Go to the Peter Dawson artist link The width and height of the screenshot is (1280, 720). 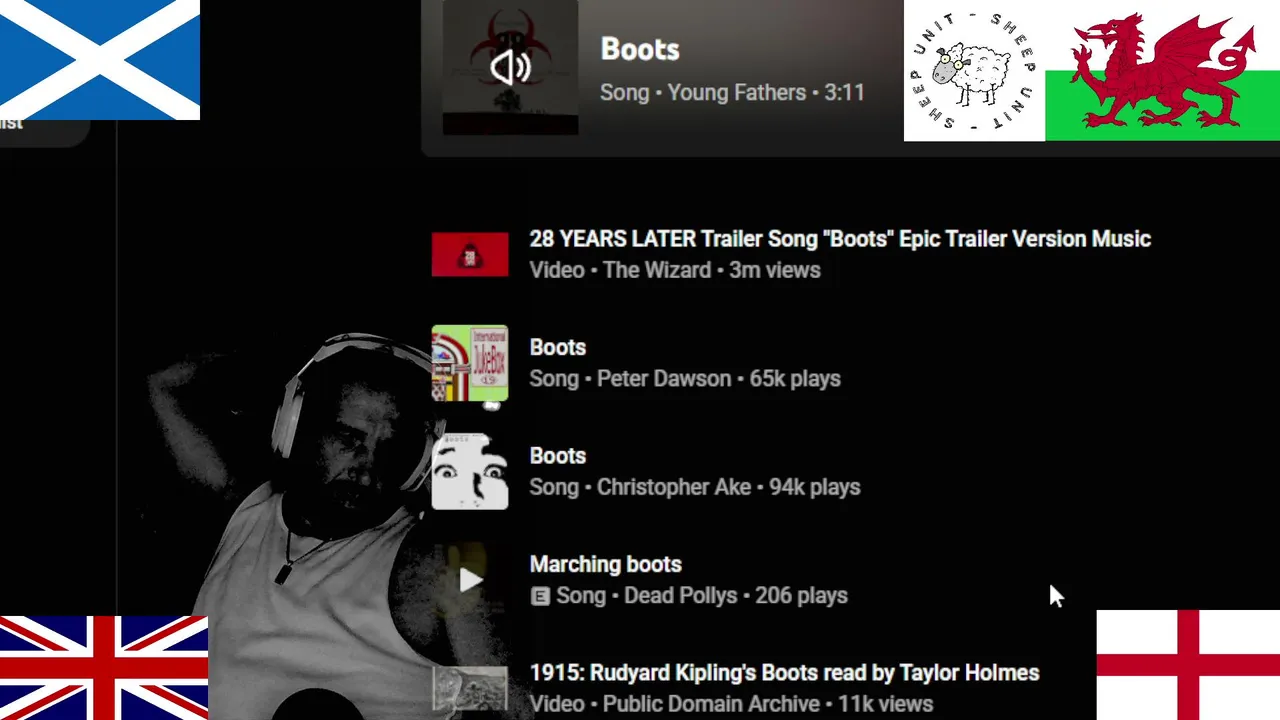click(x=664, y=379)
